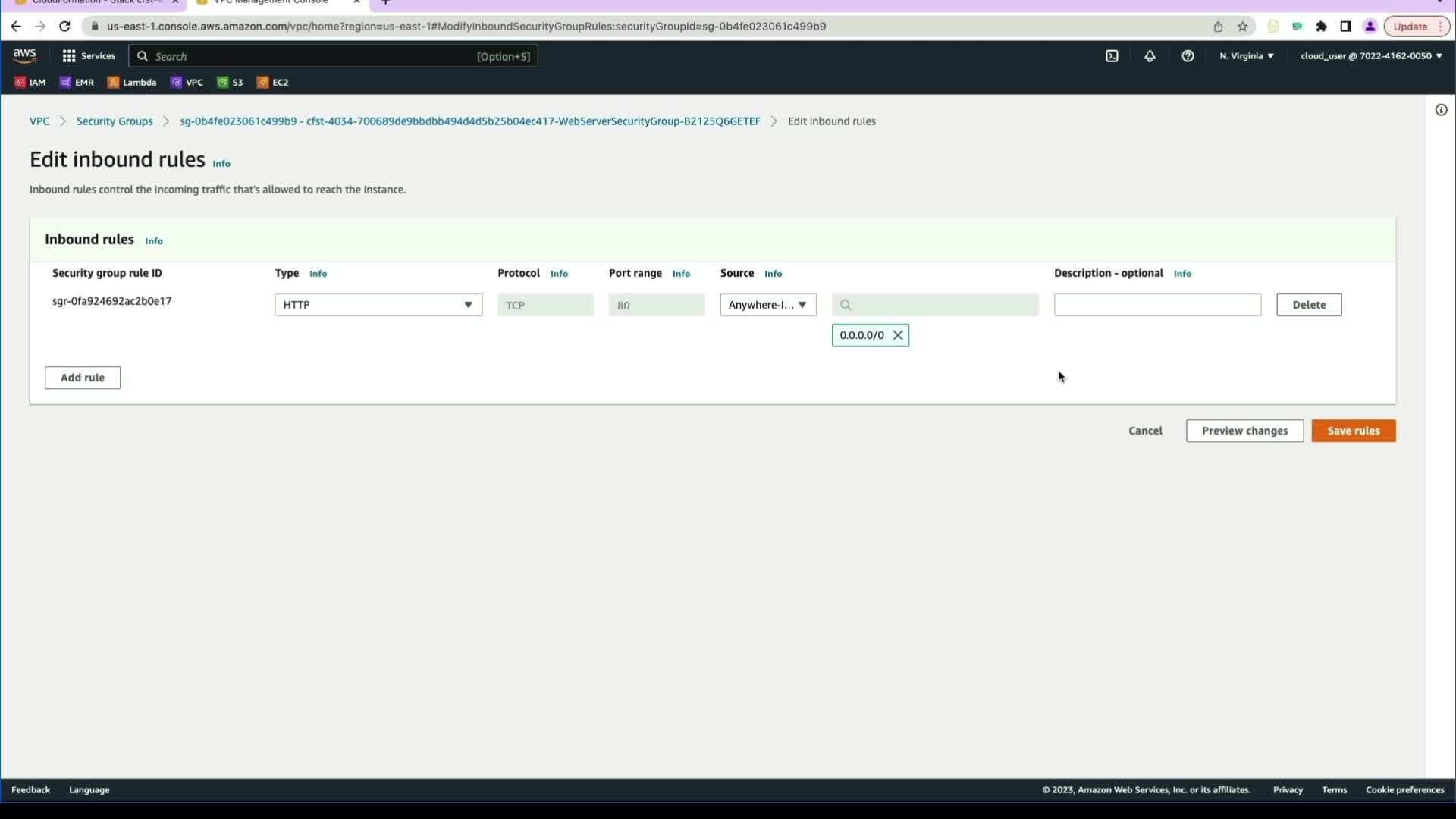Expand the Source Anywhere-IPv4 dropdown

pos(767,305)
